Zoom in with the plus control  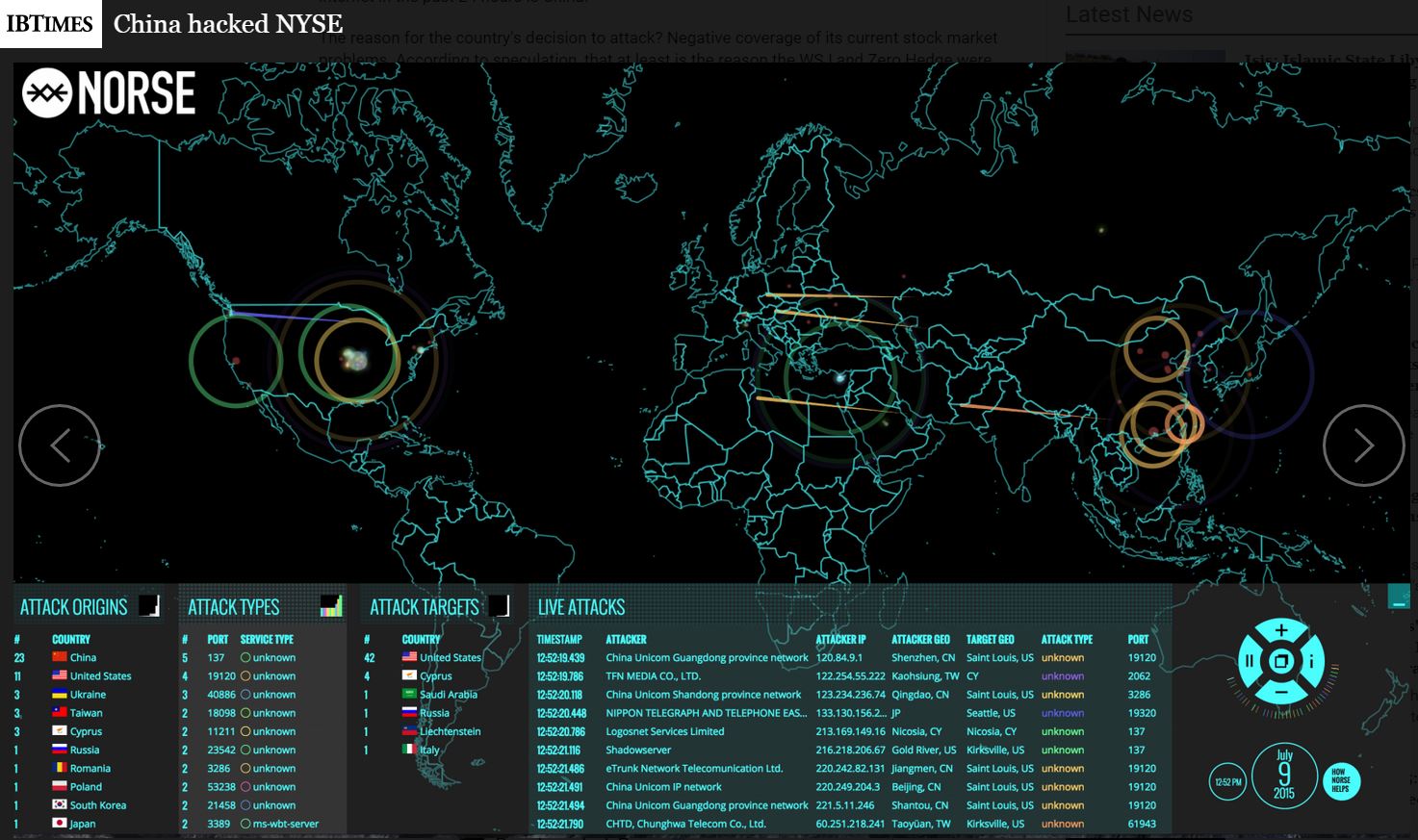(1280, 631)
